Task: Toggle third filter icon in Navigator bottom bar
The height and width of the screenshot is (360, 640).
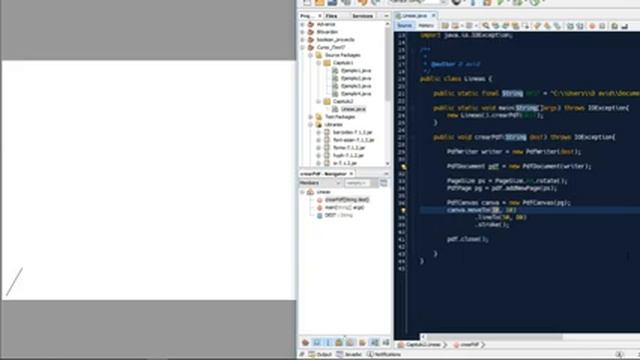Action: (x=327, y=342)
